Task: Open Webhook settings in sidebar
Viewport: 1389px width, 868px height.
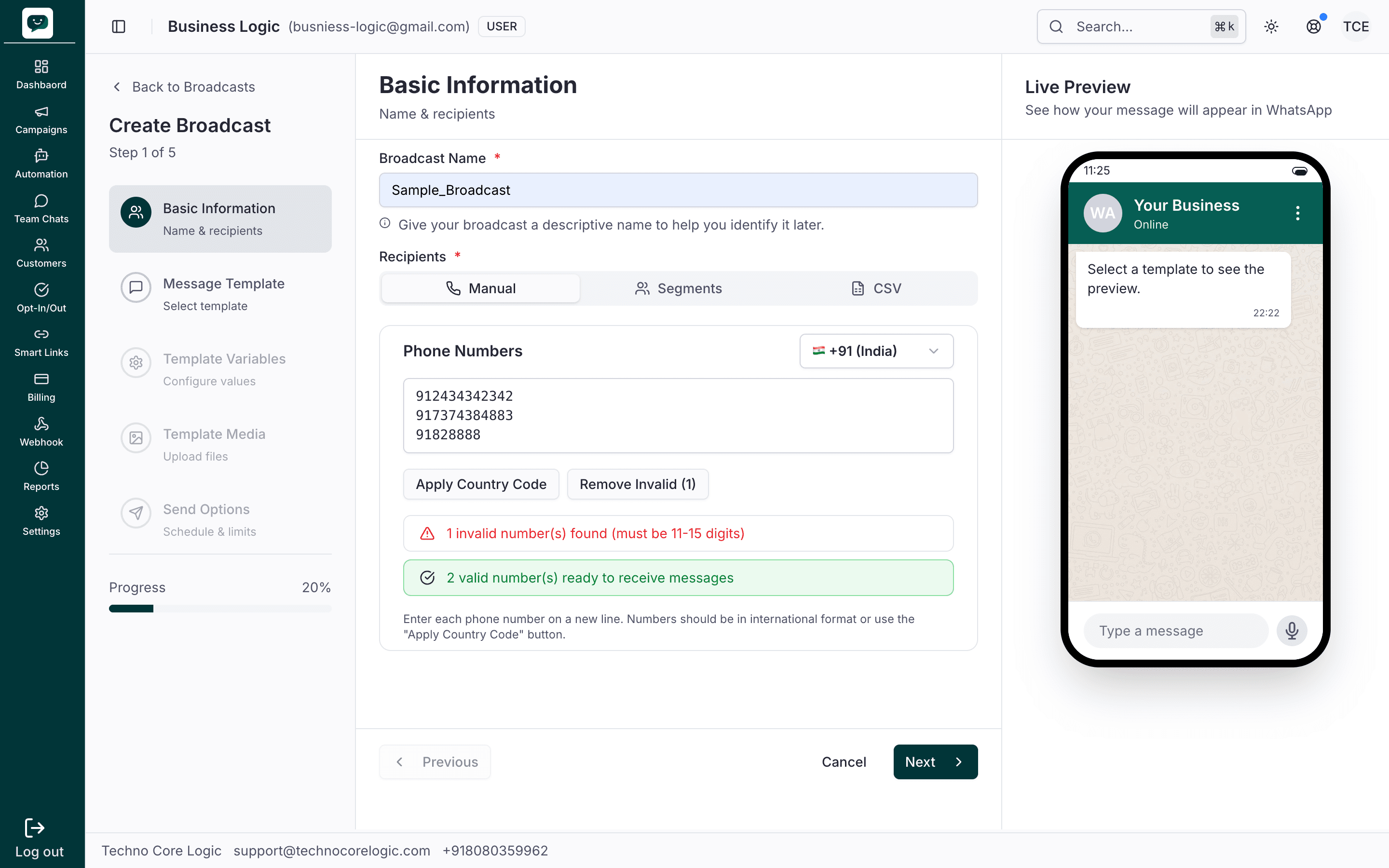Action: 41,432
